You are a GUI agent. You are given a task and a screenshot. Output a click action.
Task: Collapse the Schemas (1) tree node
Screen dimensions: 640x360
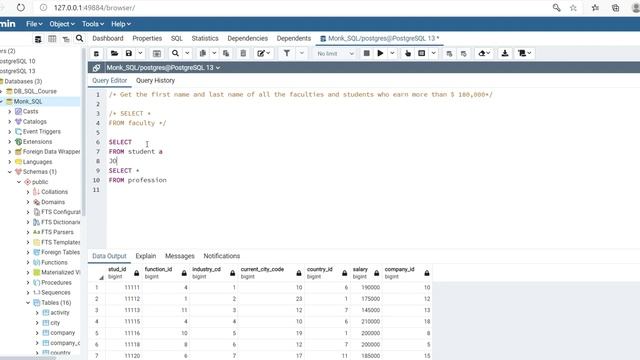(x=10, y=172)
